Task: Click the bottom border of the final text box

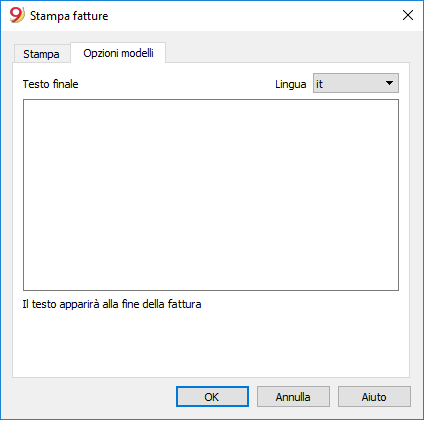Action: (211, 290)
